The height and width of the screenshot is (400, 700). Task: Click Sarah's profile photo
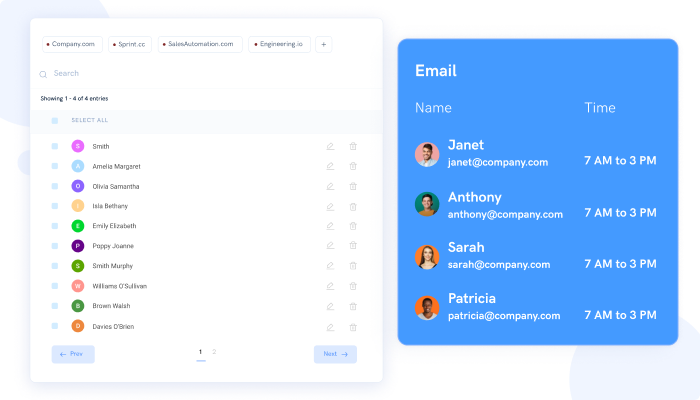pyautogui.click(x=427, y=257)
